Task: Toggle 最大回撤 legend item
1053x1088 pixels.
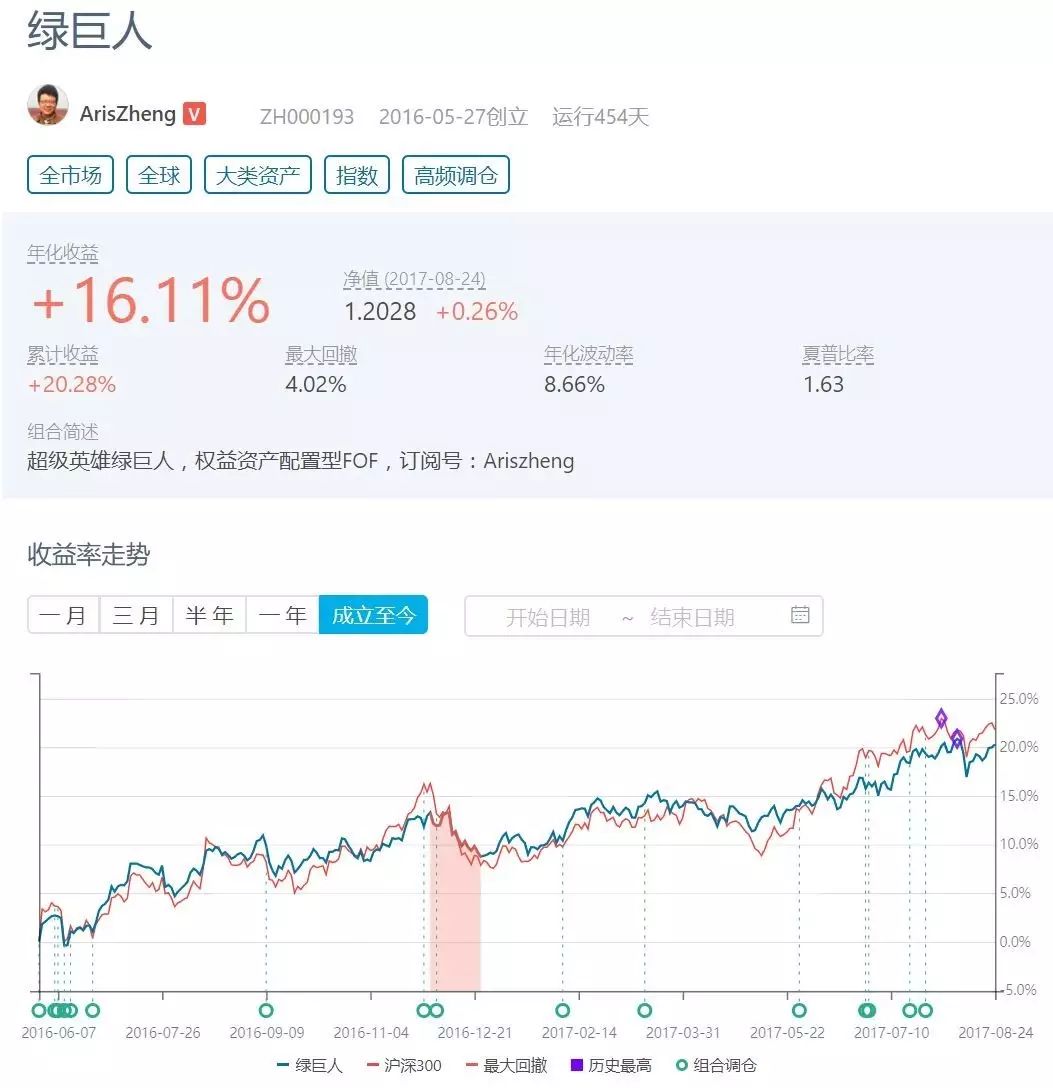Action: point(506,1065)
